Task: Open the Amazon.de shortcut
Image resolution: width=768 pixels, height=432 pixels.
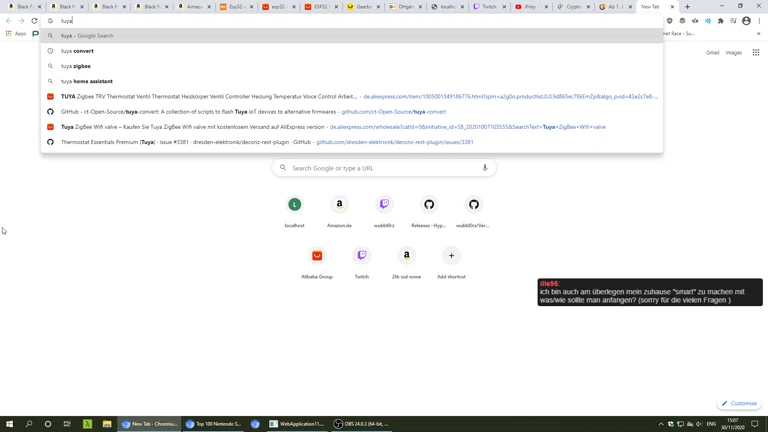Action: click(339, 205)
